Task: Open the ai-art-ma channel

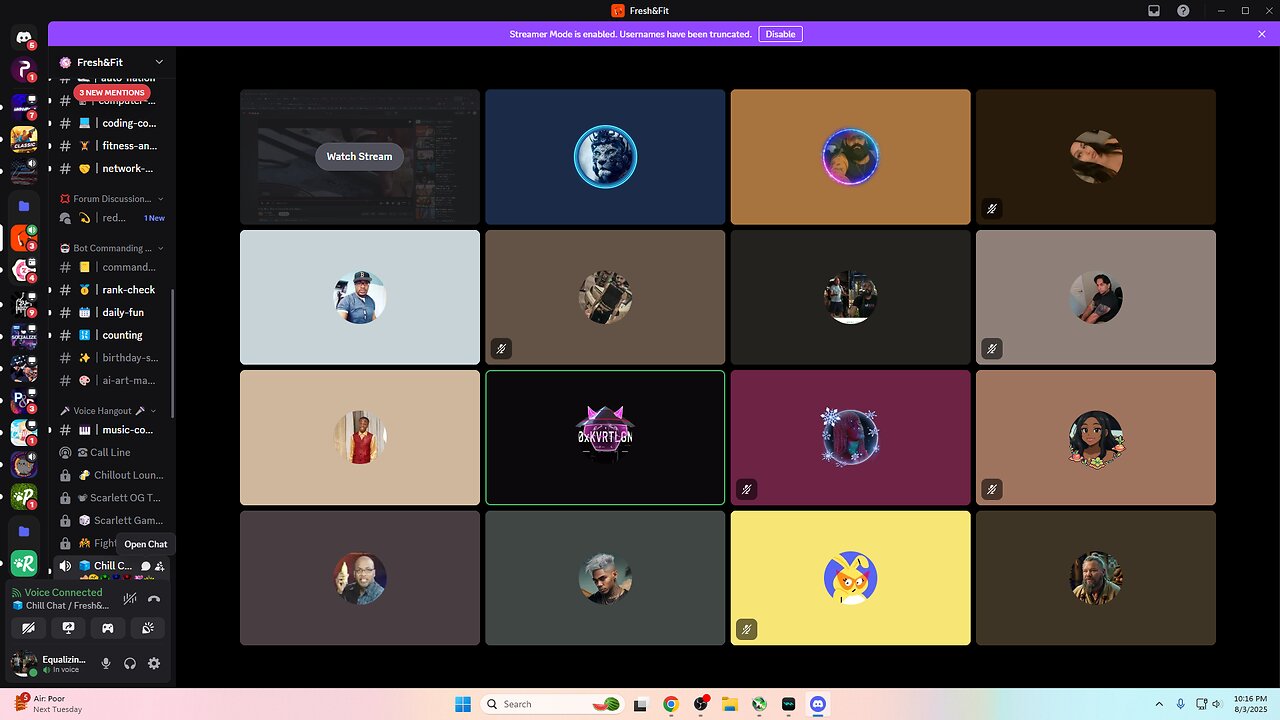Action: point(112,380)
